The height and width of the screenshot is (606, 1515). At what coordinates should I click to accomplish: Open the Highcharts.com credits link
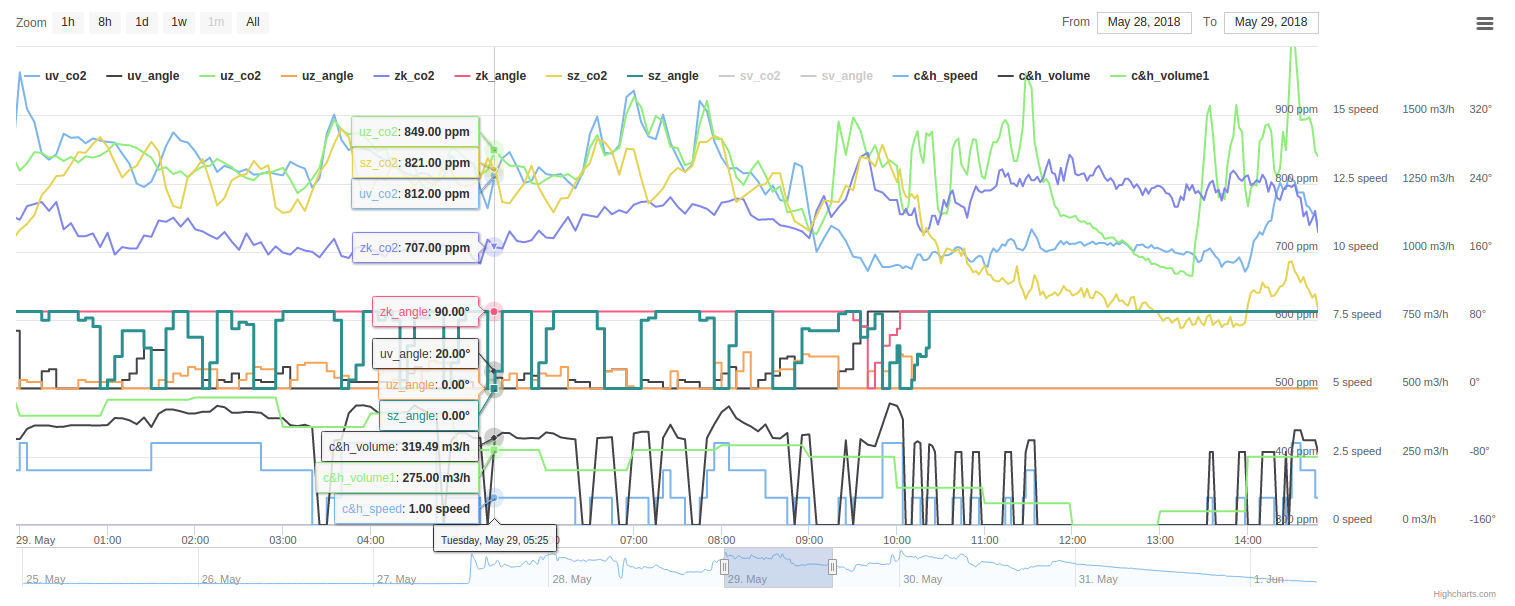tap(1465, 594)
